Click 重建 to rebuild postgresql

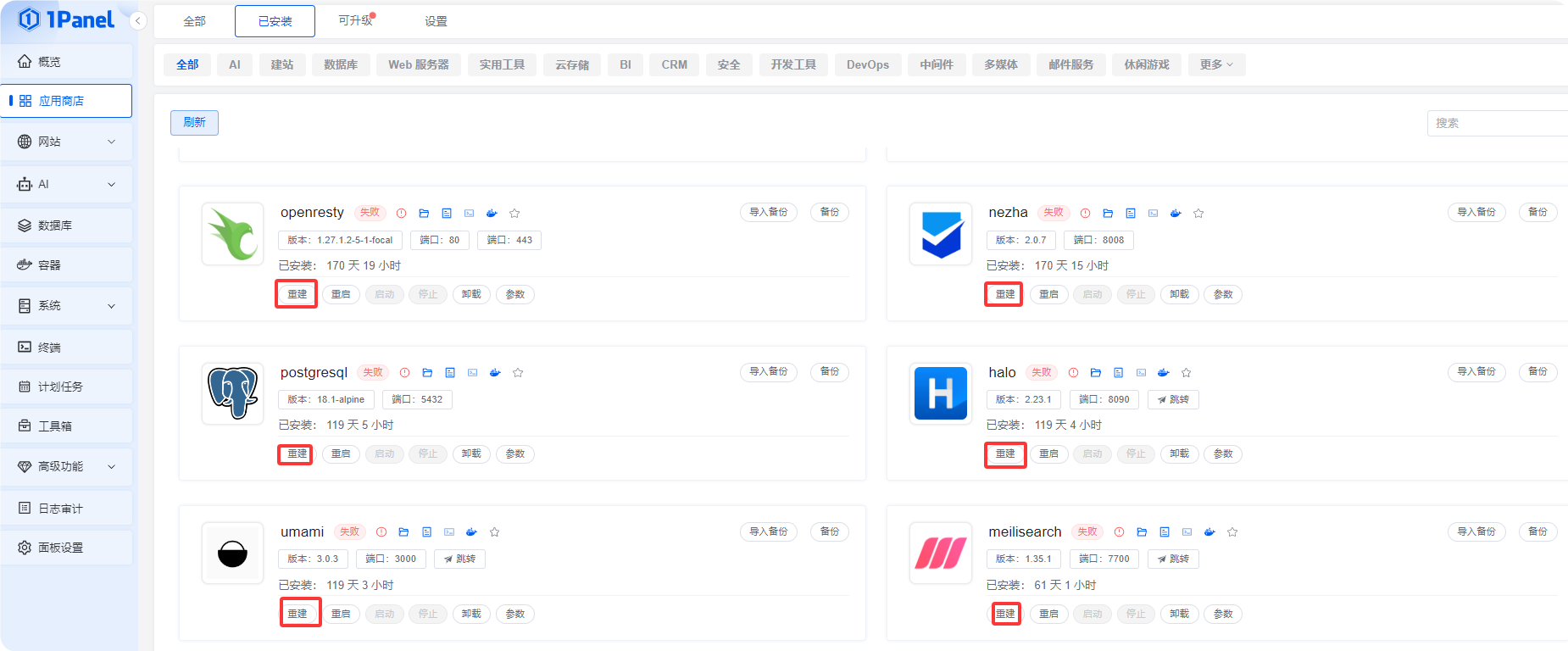[297, 454]
